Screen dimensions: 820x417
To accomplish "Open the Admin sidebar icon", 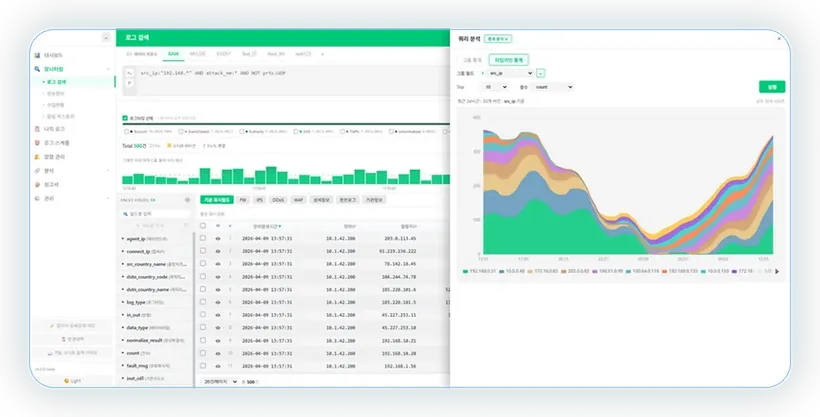I will pos(37,198).
